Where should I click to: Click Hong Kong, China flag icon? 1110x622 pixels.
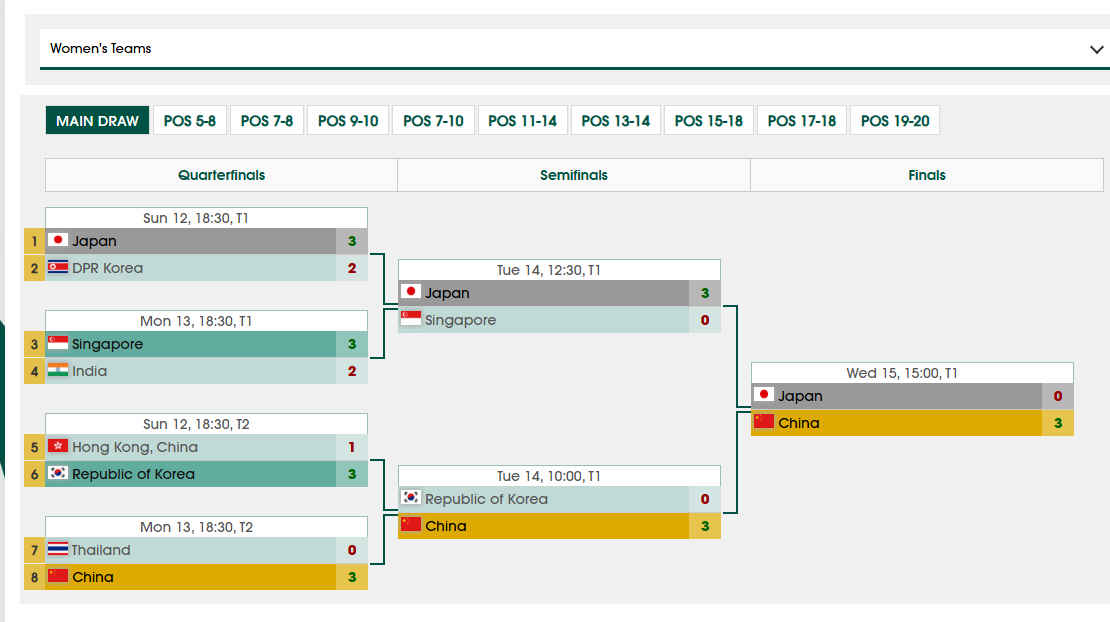coord(58,446)
